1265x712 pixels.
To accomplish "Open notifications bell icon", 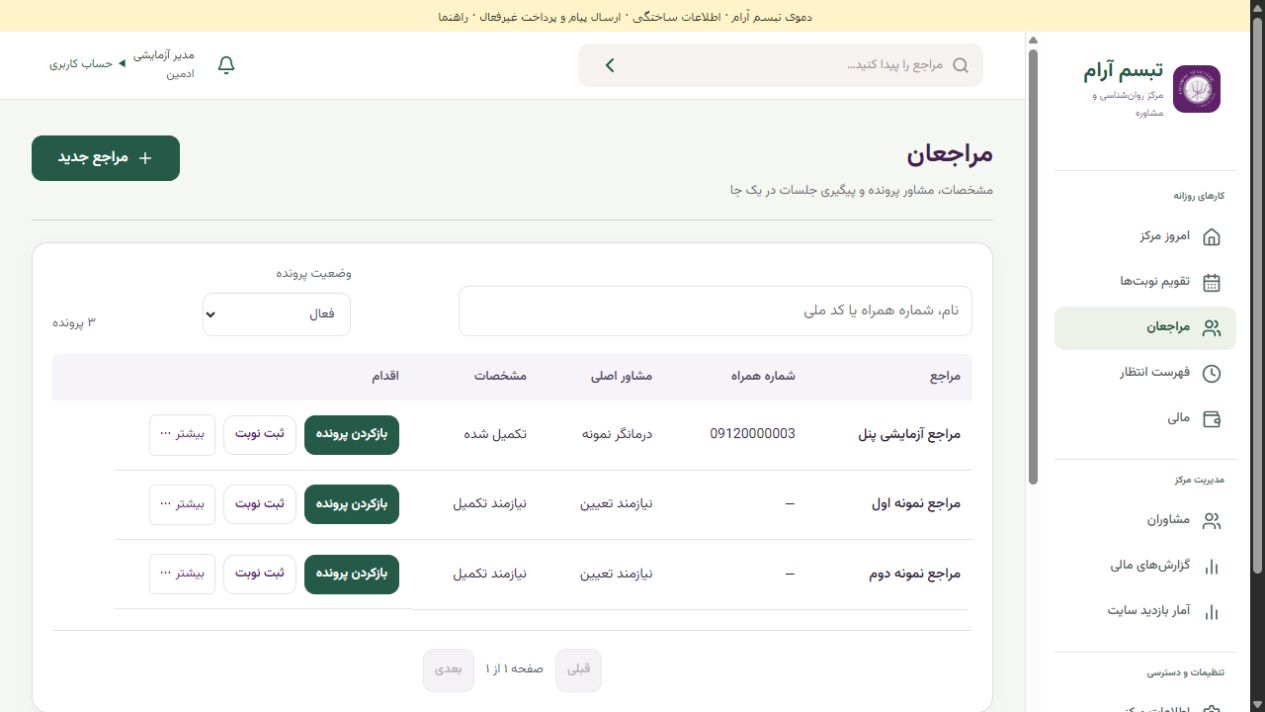I will (x=226, y=66).
